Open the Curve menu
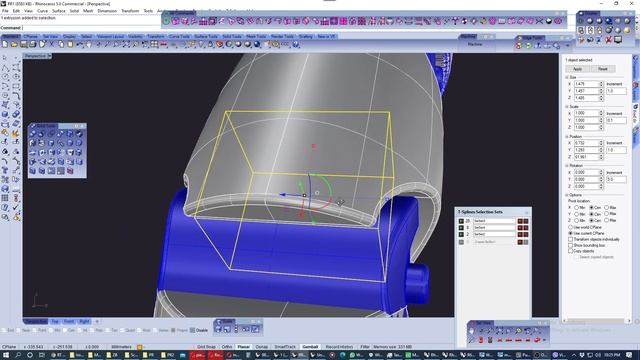Image resolution: width=640 pixels, height=360 pixels. (42, 11)
